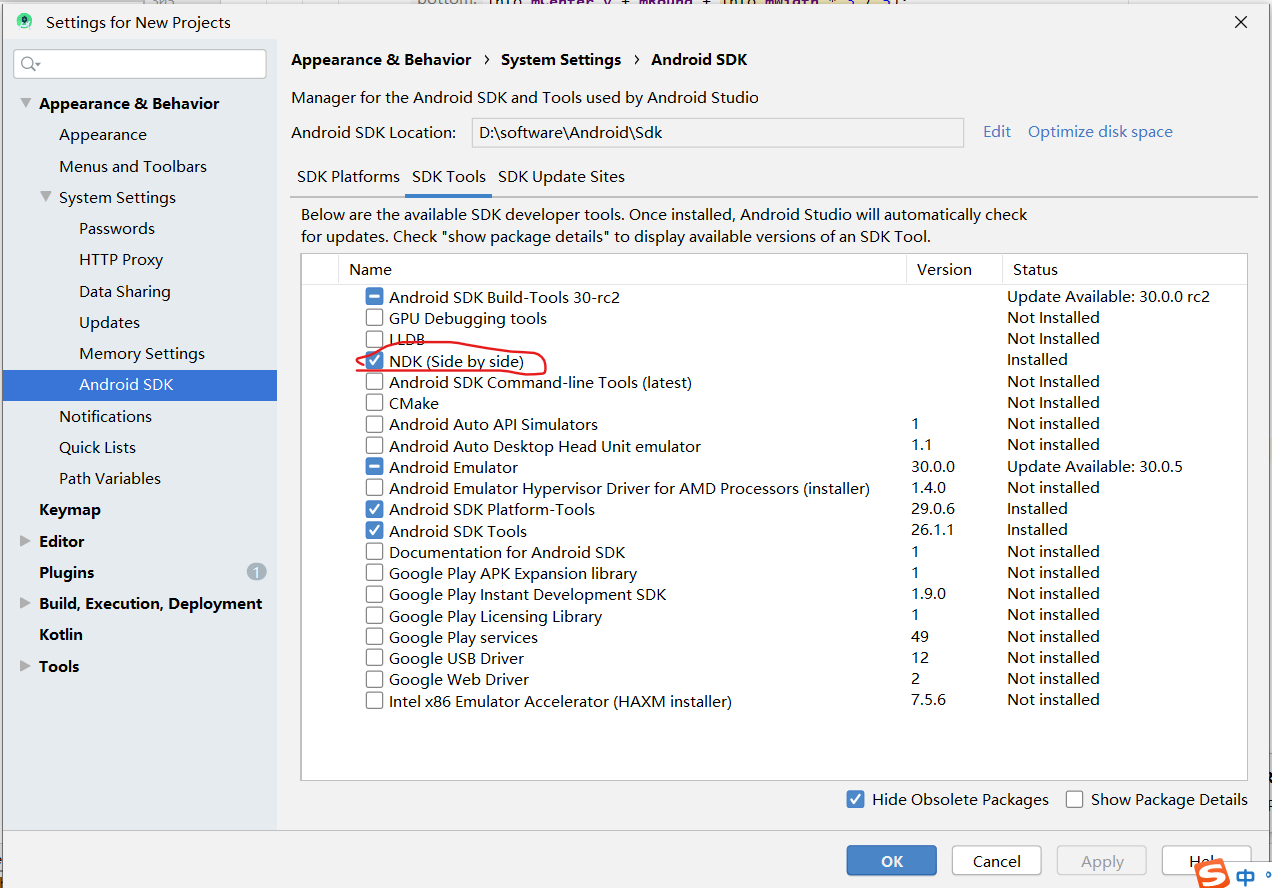Check Google USB Driver checkbox
The width and height of the screenshot is (1272, 888).
[x=374, y=658]
